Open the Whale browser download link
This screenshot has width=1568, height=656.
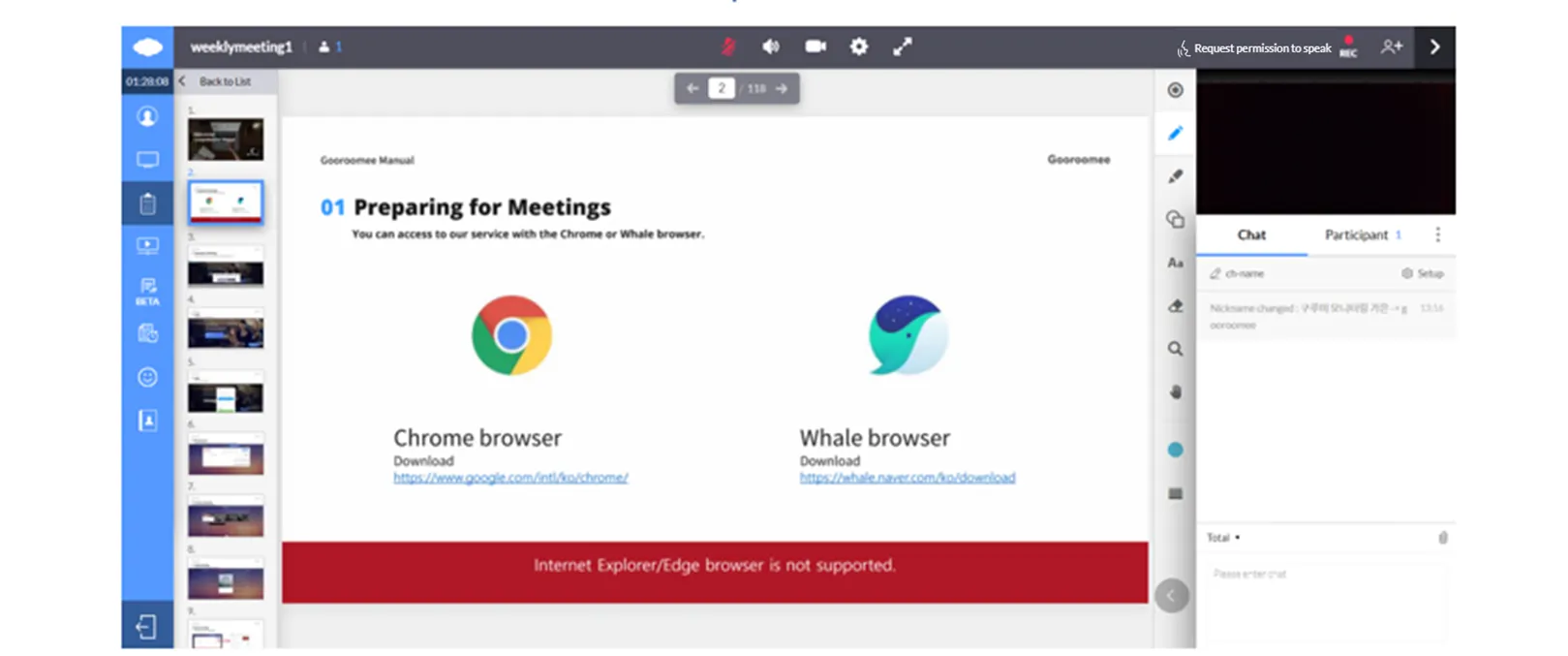coord(907,478)
